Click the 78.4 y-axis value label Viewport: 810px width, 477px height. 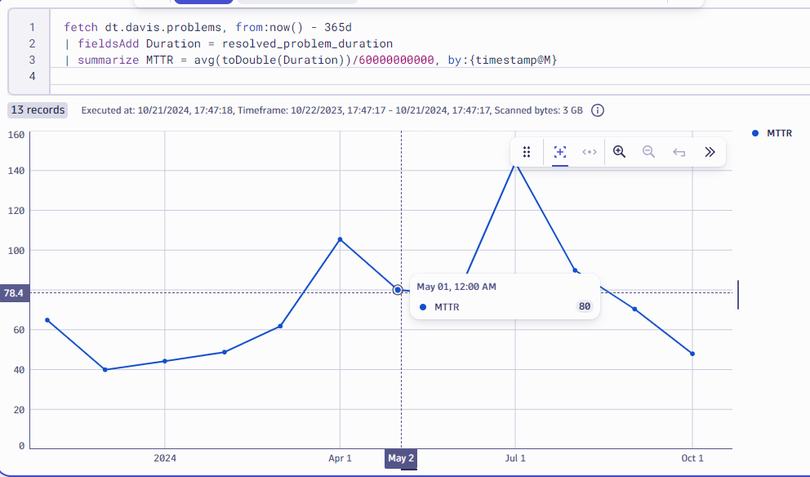(15, 293)
